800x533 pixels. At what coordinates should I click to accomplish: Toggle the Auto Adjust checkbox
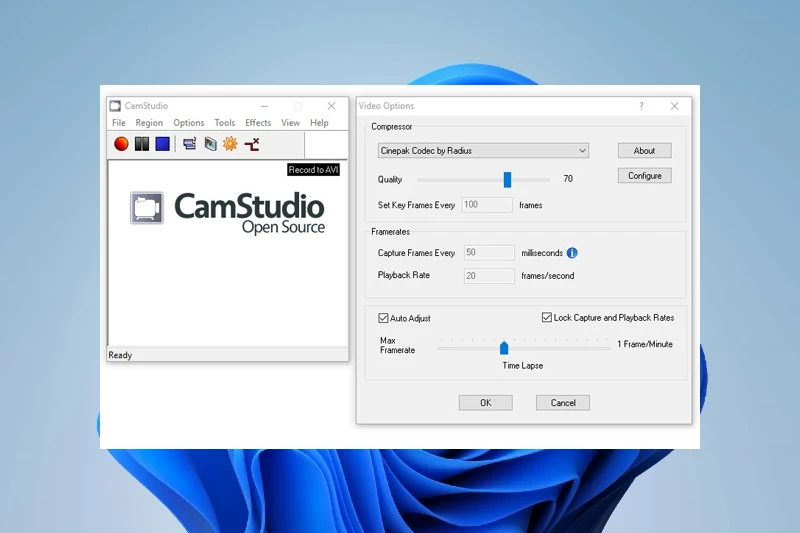tap(383, 318)
